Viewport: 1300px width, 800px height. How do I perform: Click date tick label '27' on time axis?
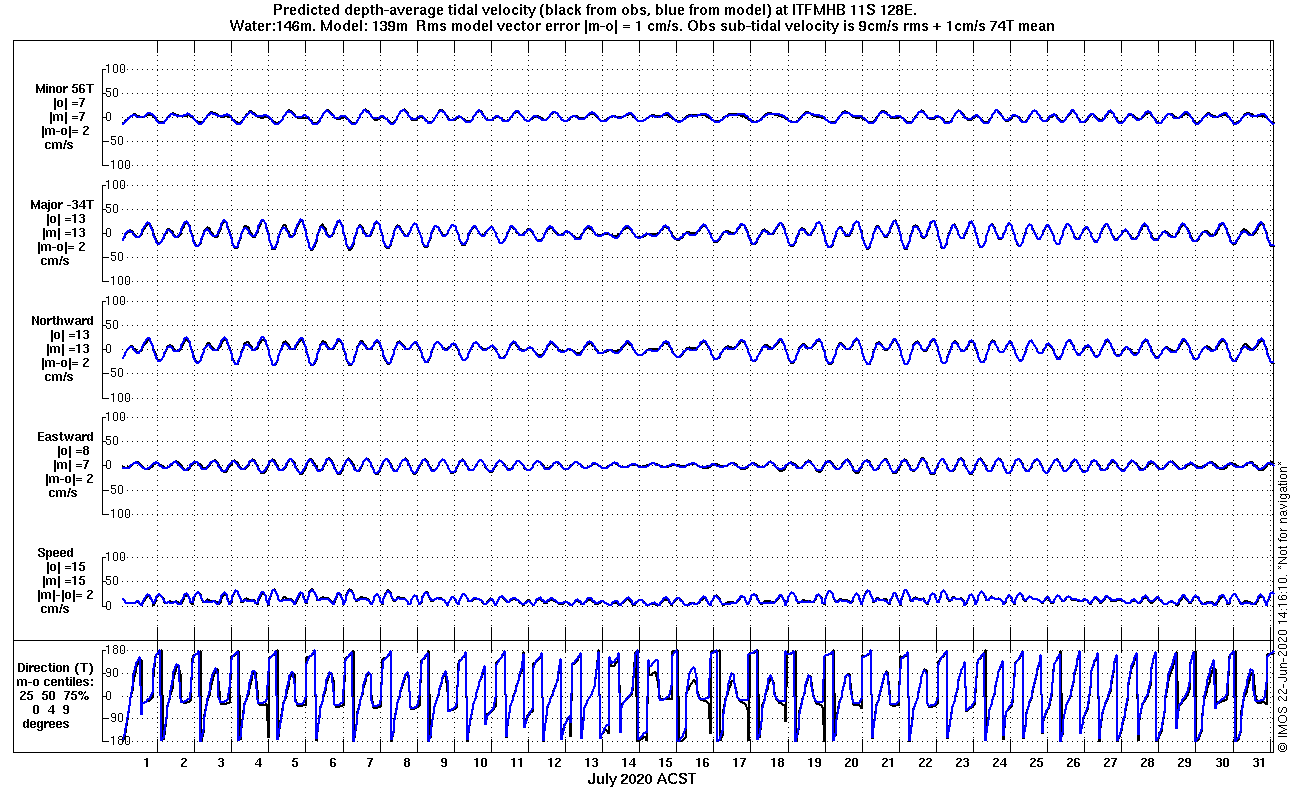[x=1110, y=763]
